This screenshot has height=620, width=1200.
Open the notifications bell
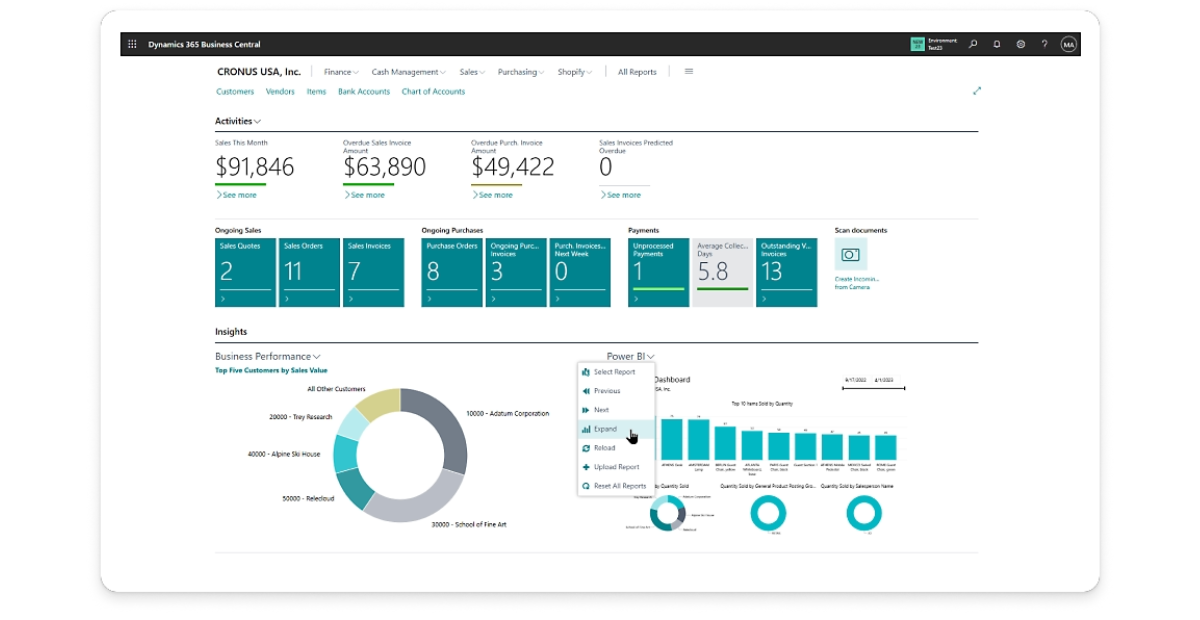click(x=997, y=44)
